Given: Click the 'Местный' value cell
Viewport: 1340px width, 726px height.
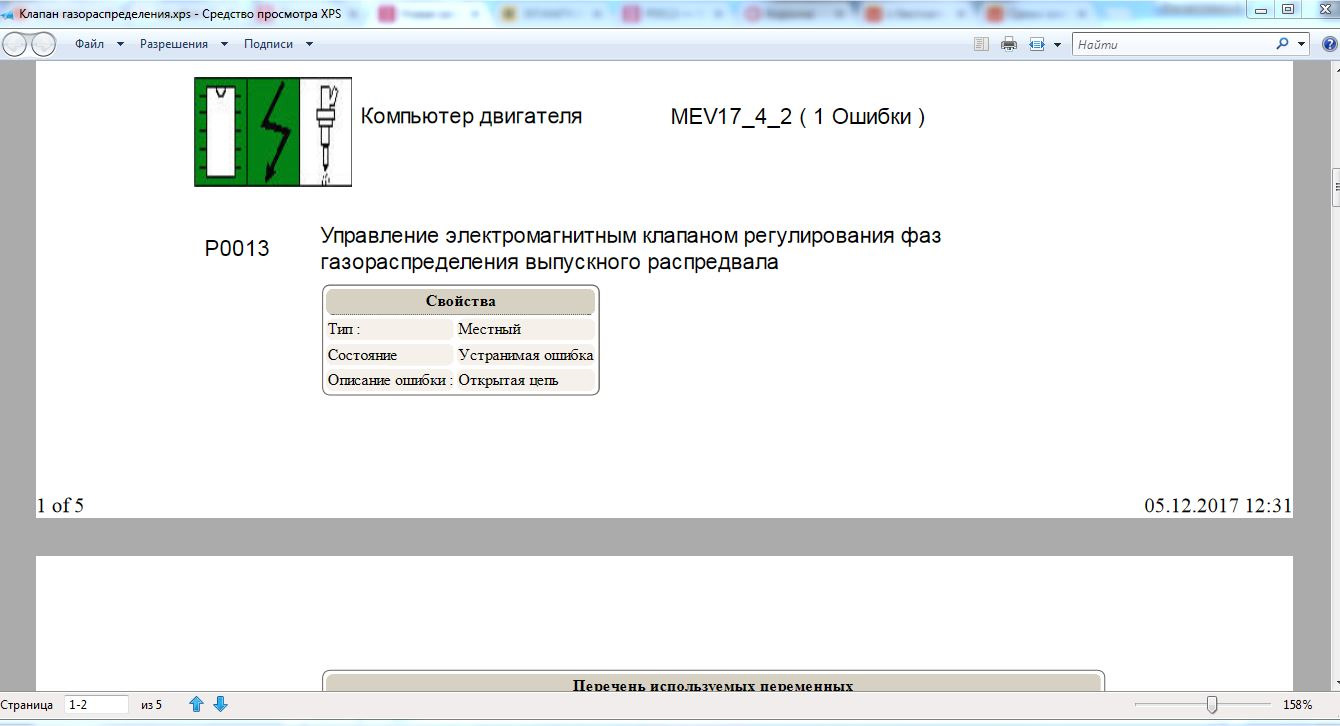Looking at the screenshot, I should pos(526,329).
